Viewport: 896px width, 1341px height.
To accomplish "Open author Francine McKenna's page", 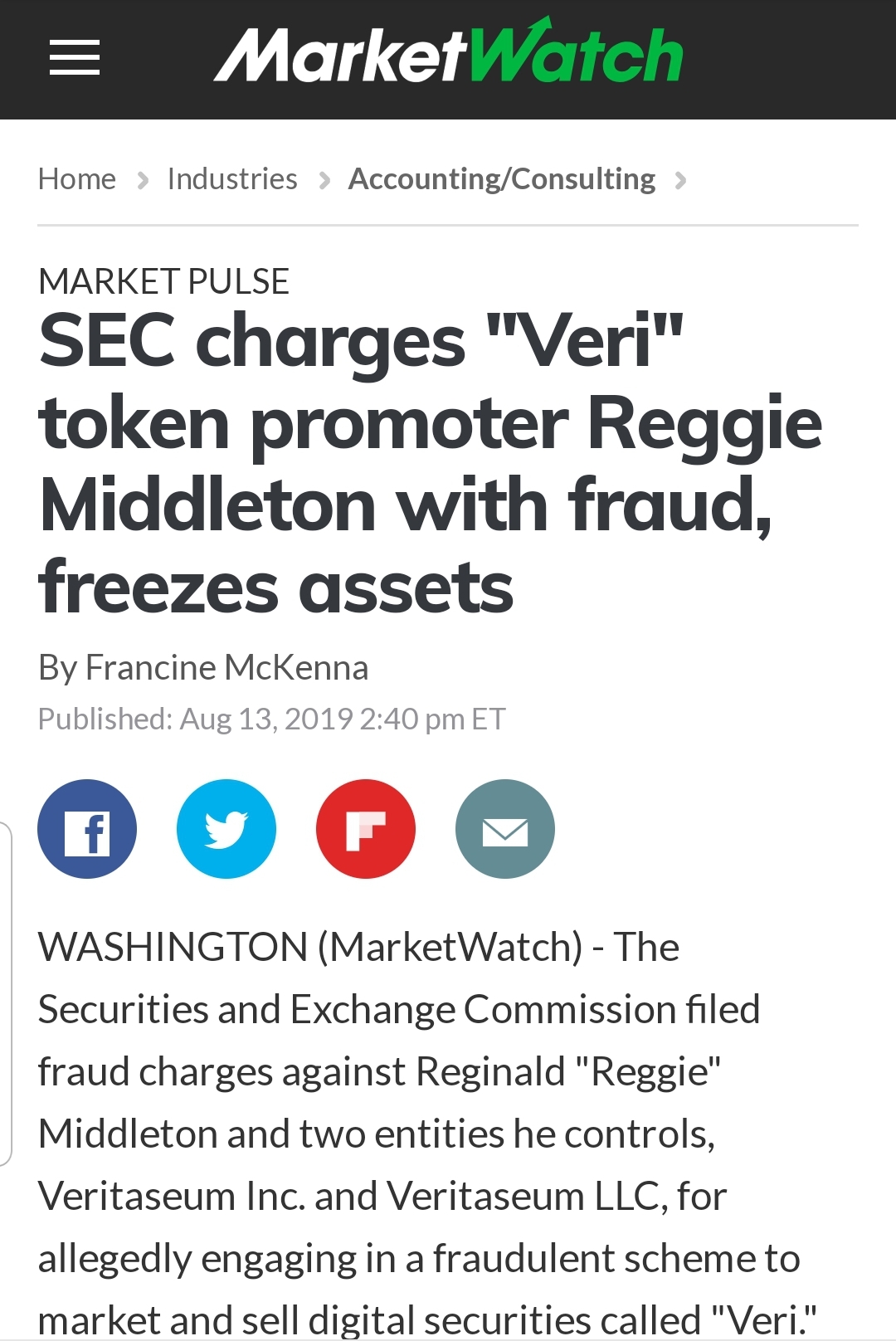I will 226,667.
